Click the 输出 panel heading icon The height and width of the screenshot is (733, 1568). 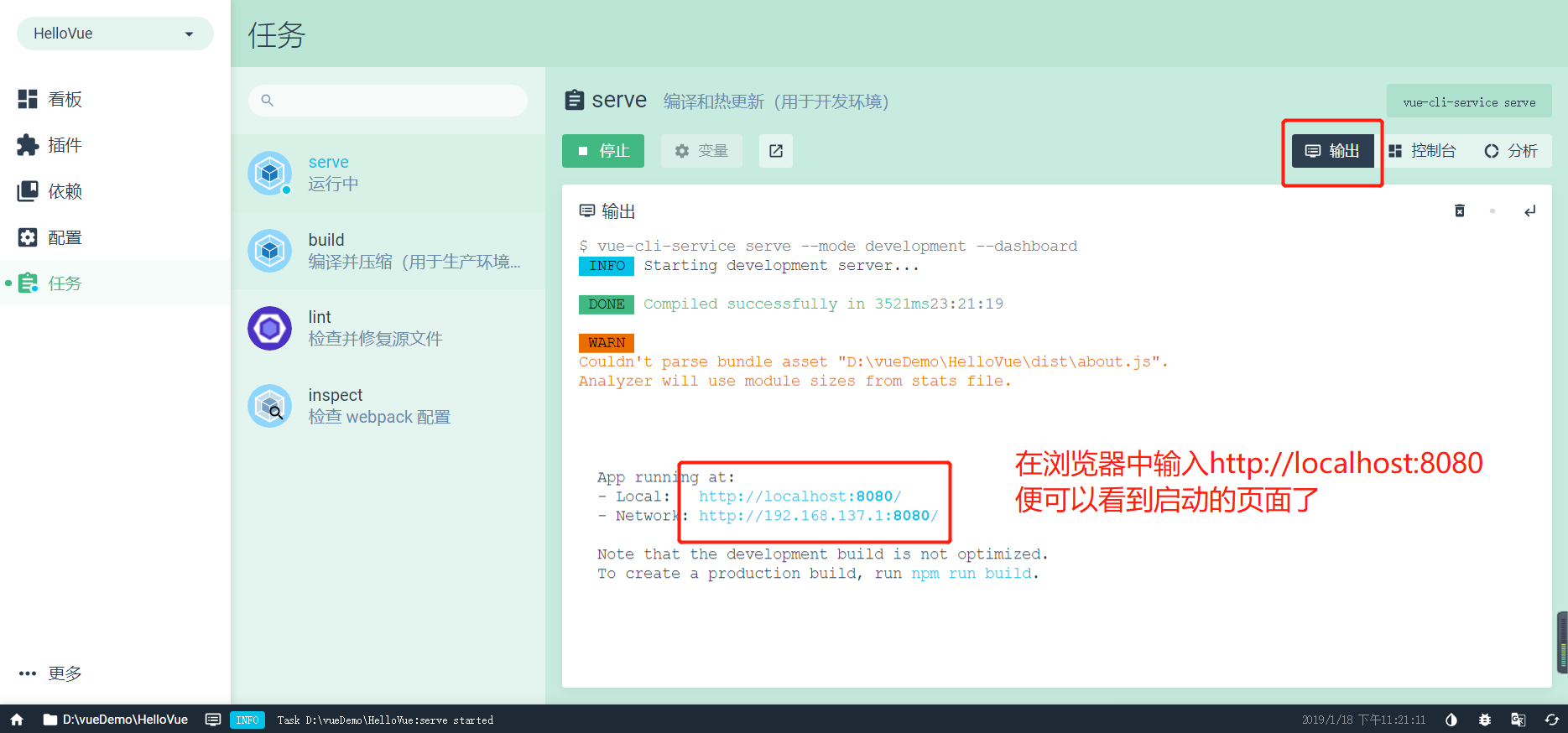587,211
